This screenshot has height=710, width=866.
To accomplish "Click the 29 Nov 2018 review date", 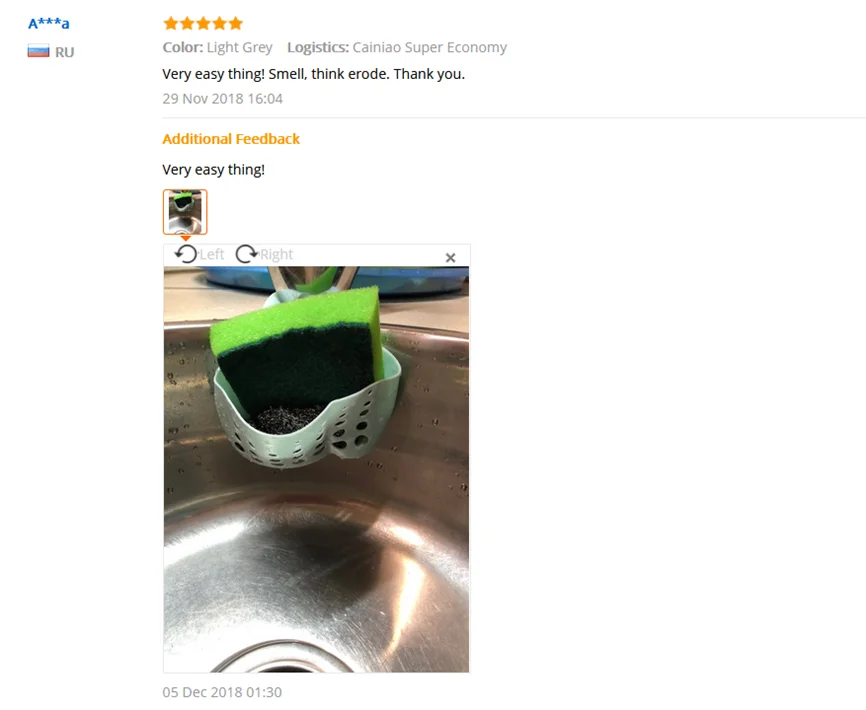I will pyautogui.click(x=223, y=99).
